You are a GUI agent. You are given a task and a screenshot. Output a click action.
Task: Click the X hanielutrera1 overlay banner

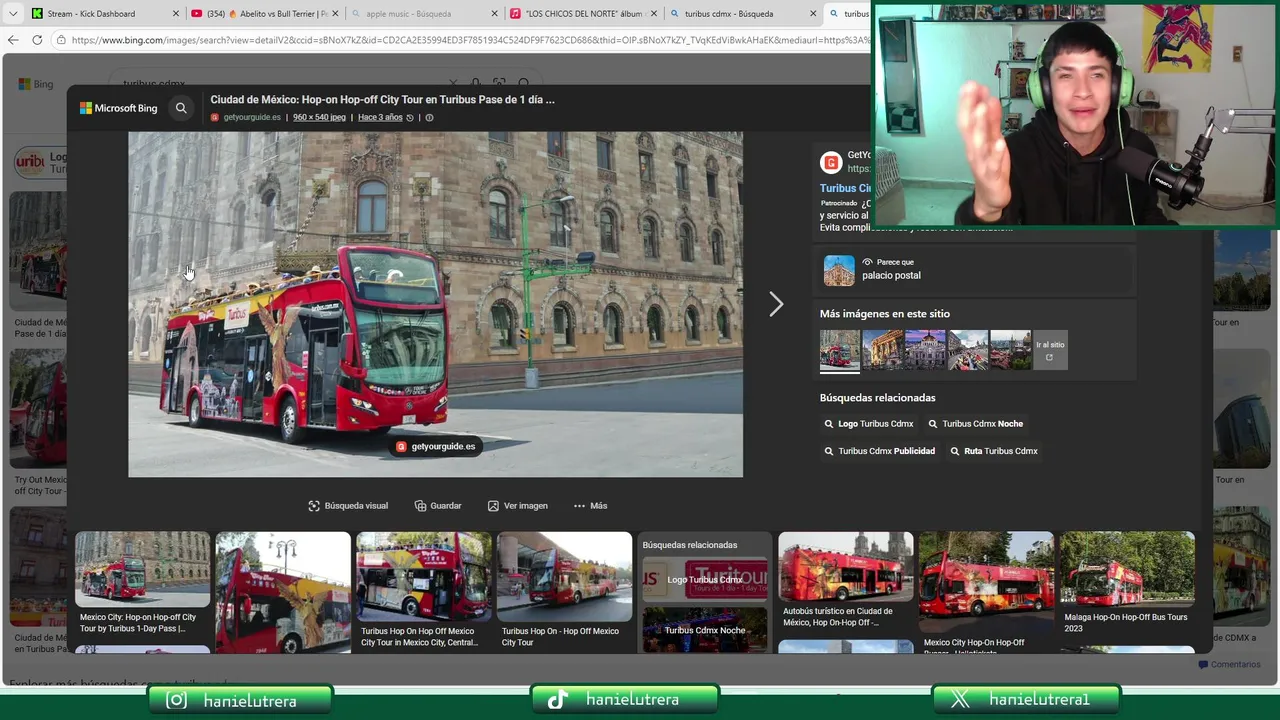pos(1026,700)
